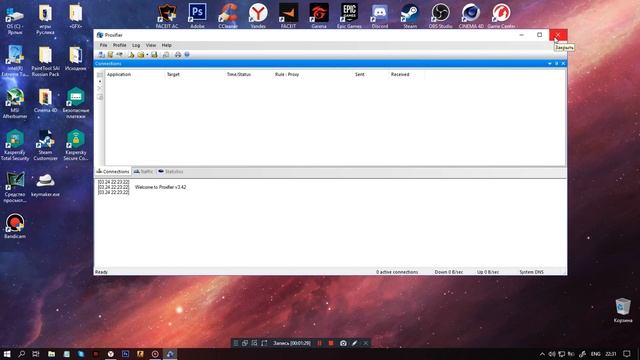The height and width of the screenshot is (360, 640).
Task: Sort by the Sent column header
Action: click(360, 74)
